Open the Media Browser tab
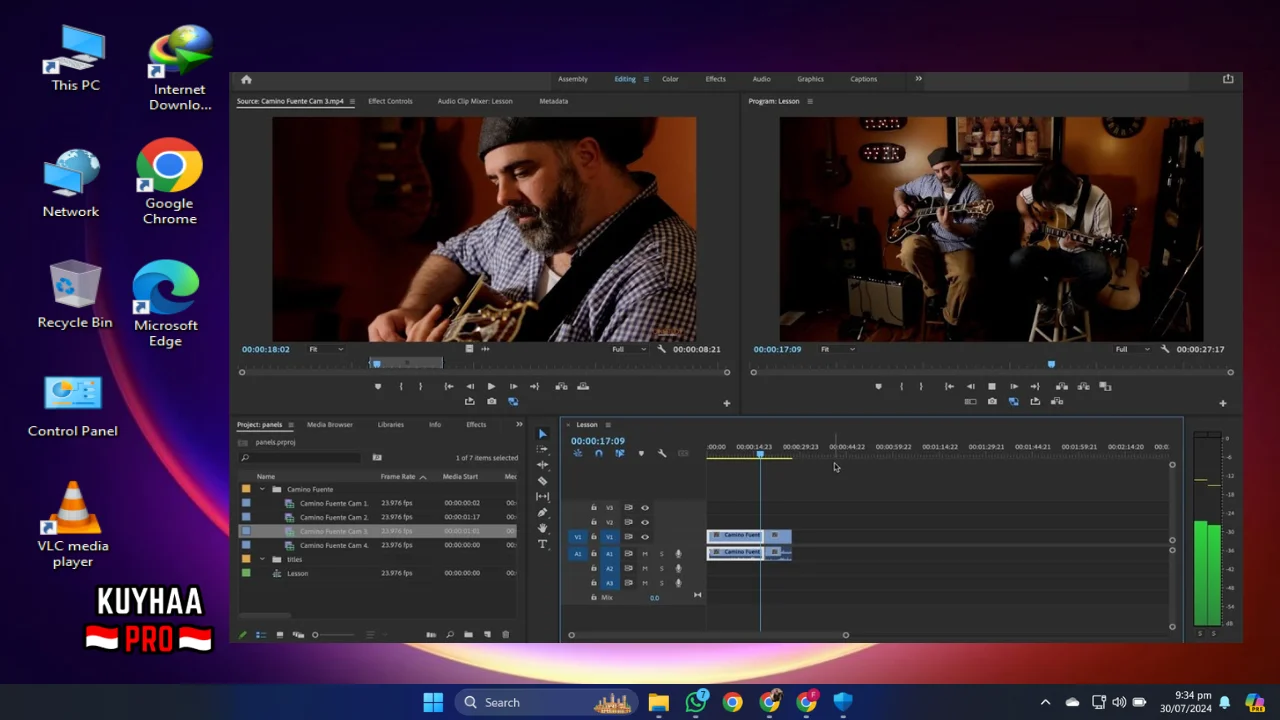Screen dimensions: 1280x720 [x=330, y=425]
